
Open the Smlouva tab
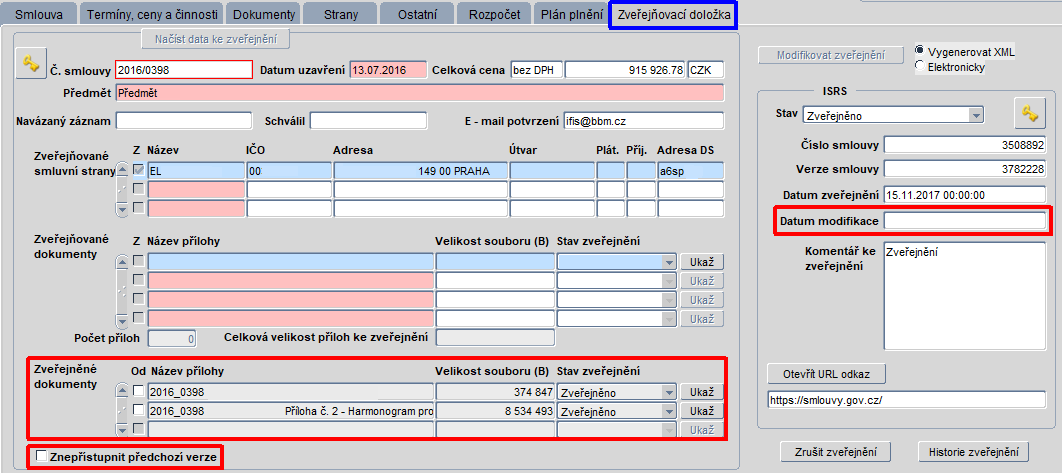(x=39, y=14)
